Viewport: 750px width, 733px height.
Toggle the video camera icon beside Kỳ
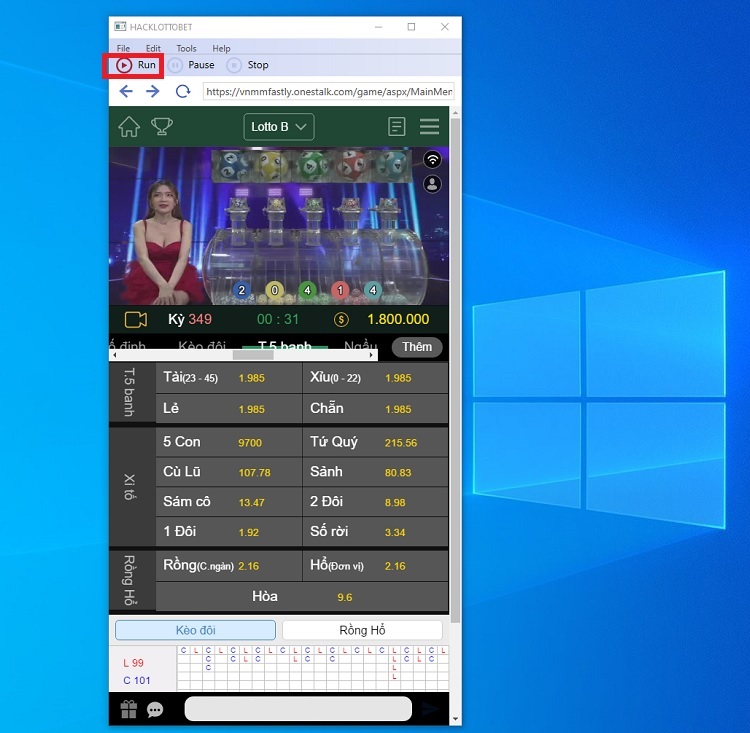(135, 319)
